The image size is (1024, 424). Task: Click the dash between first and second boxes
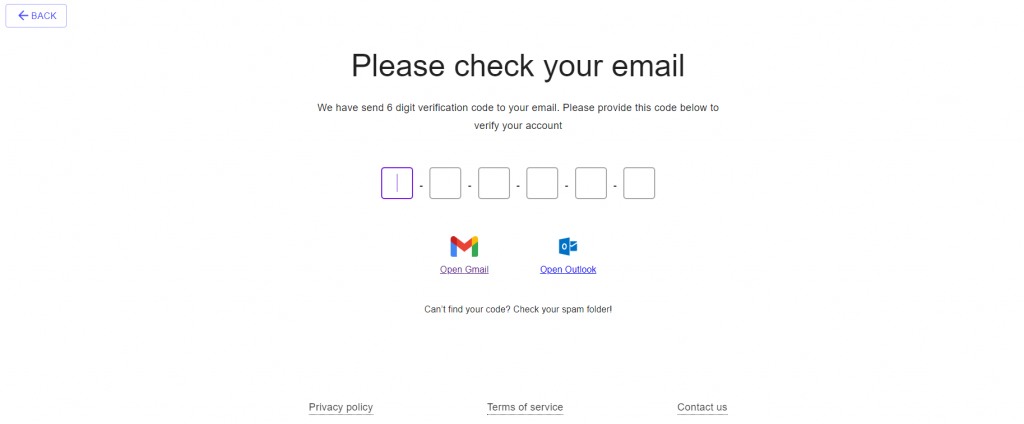421,186
